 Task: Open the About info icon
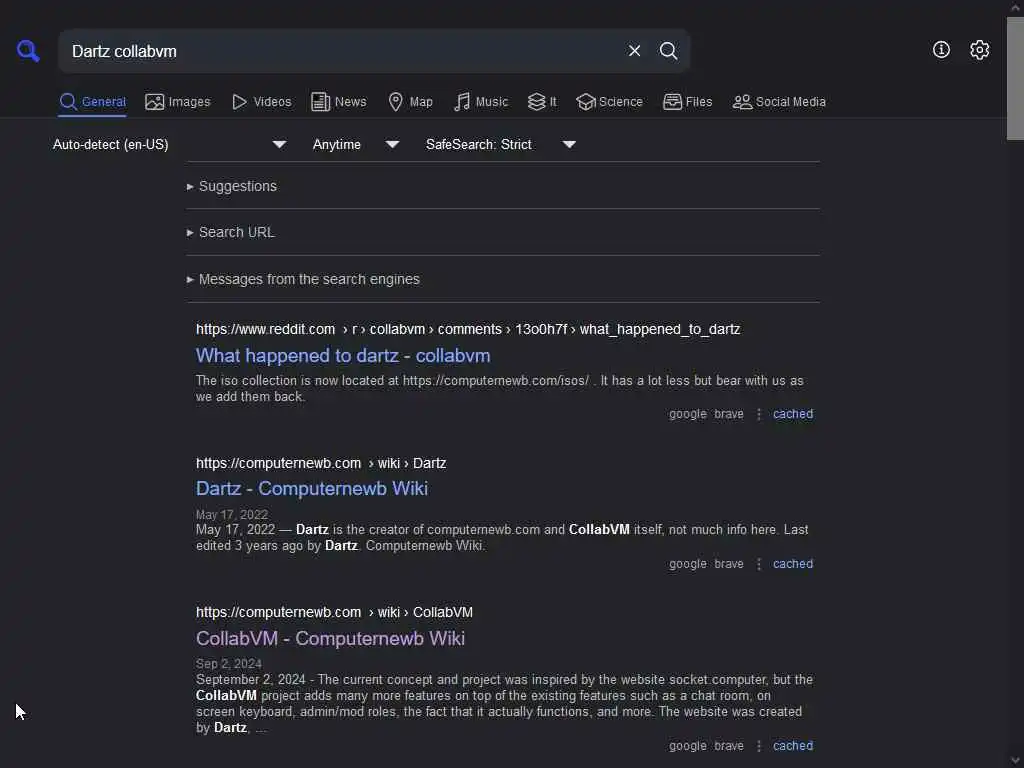[x=941, y=50]
